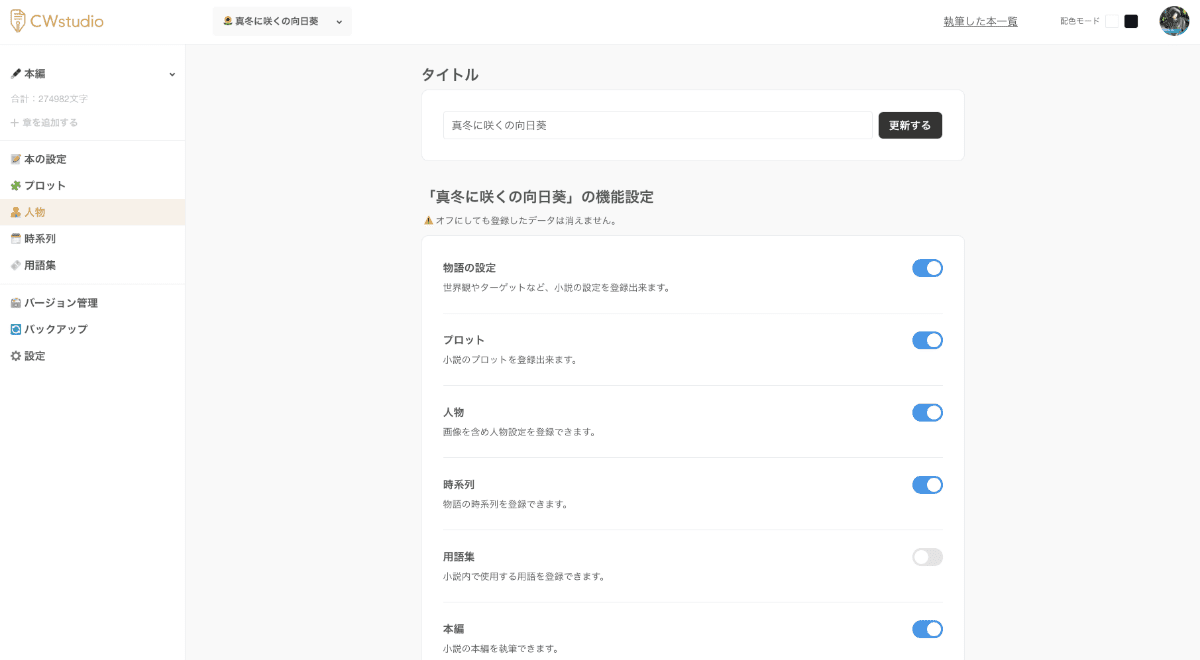The image size is (1200, 660).
Task: Open バージョン管理 via the camera icon
Action: coord(15,302)
